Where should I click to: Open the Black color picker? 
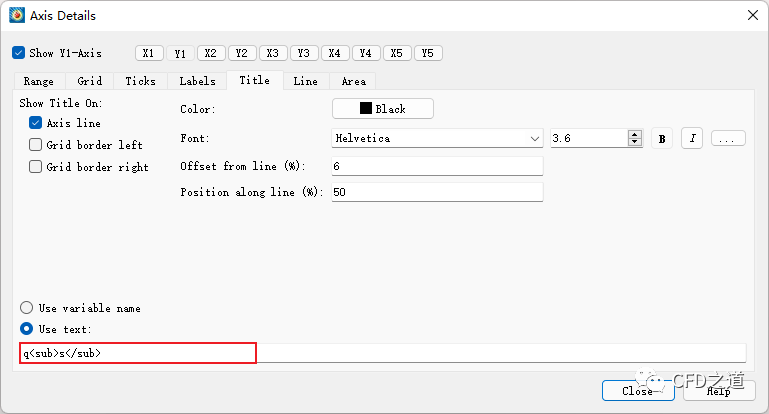pos(383,109)
